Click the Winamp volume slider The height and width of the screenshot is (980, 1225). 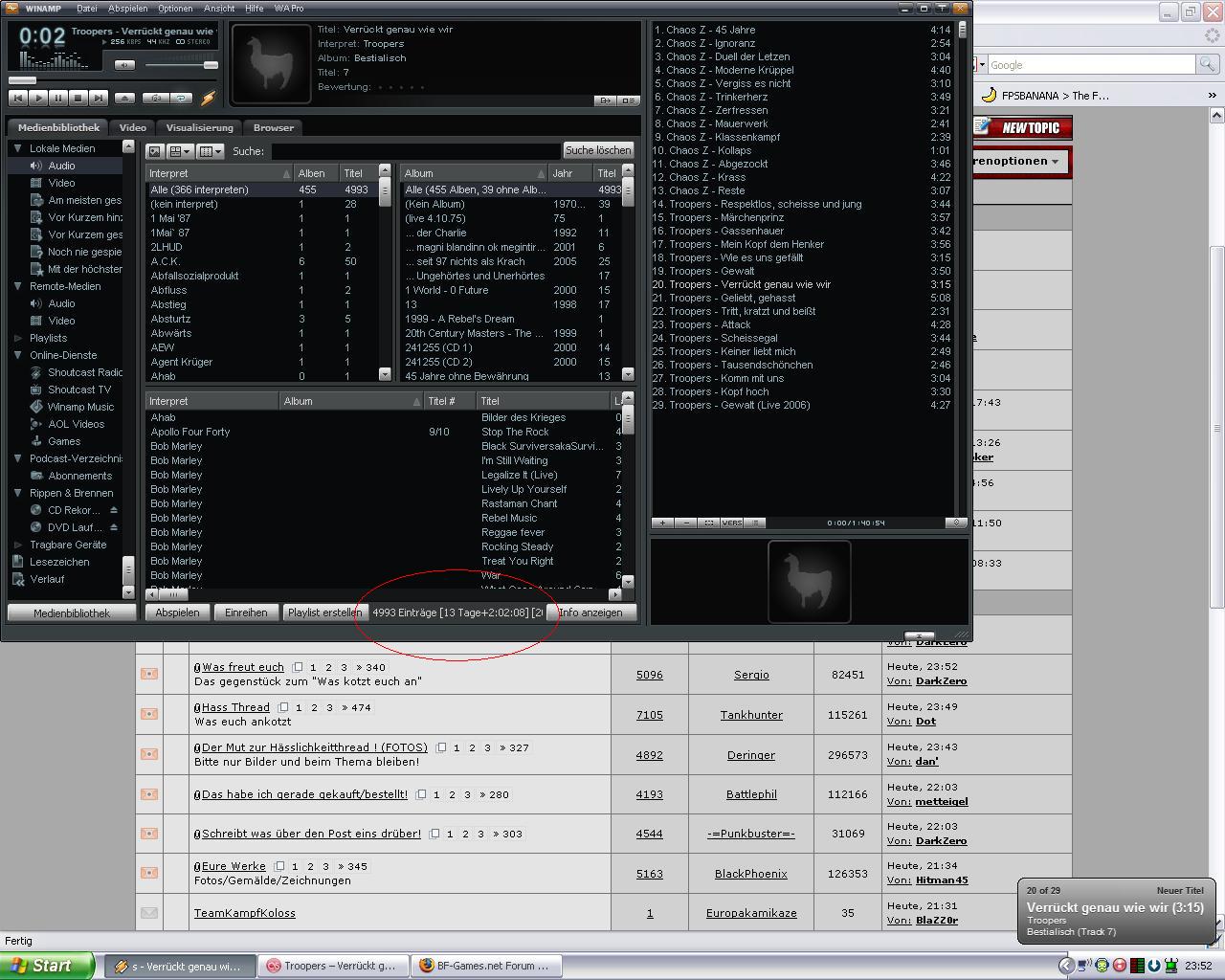(x=181, y=65)
